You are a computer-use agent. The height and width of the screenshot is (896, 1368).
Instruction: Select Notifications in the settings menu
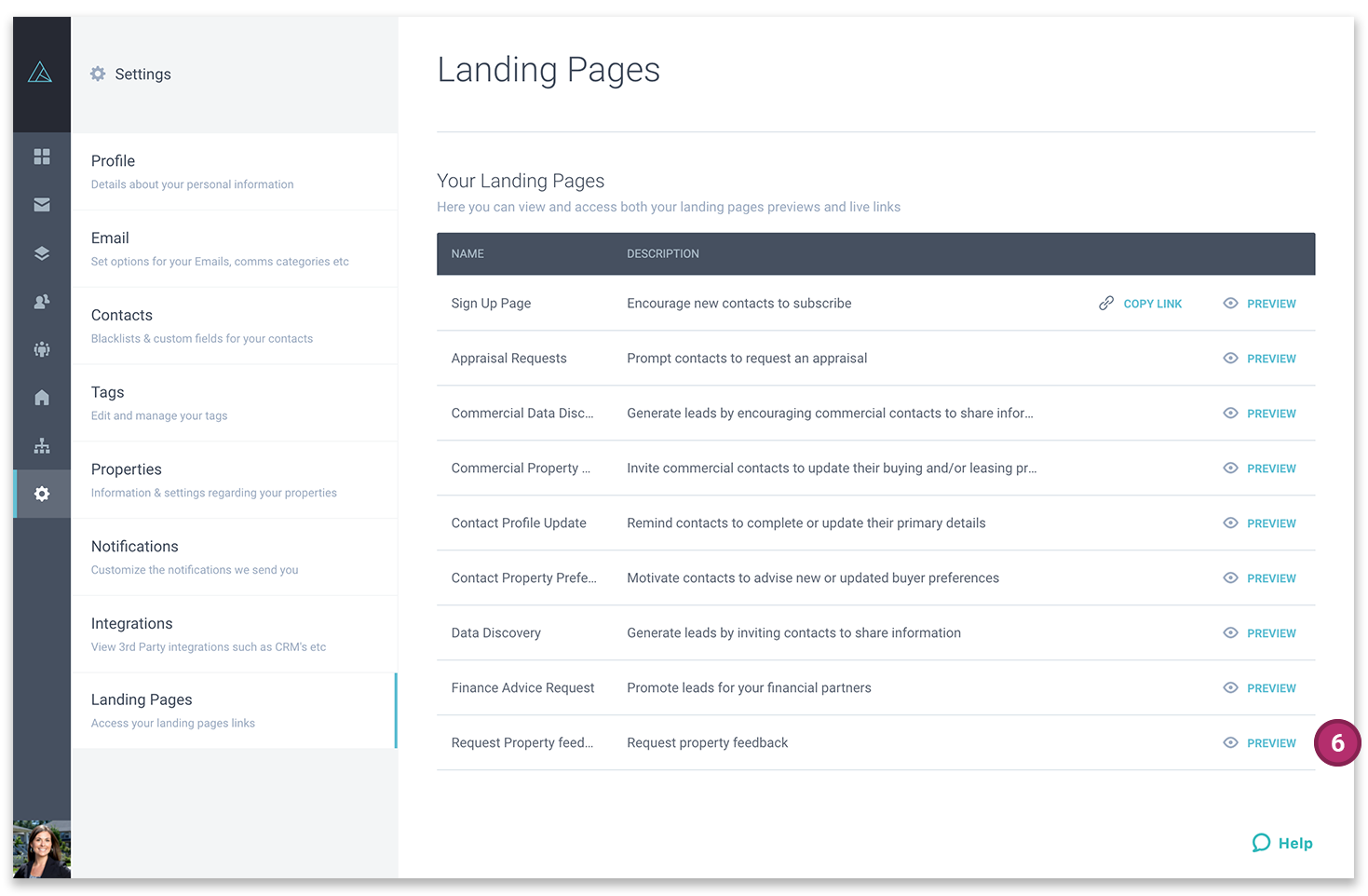134,546
